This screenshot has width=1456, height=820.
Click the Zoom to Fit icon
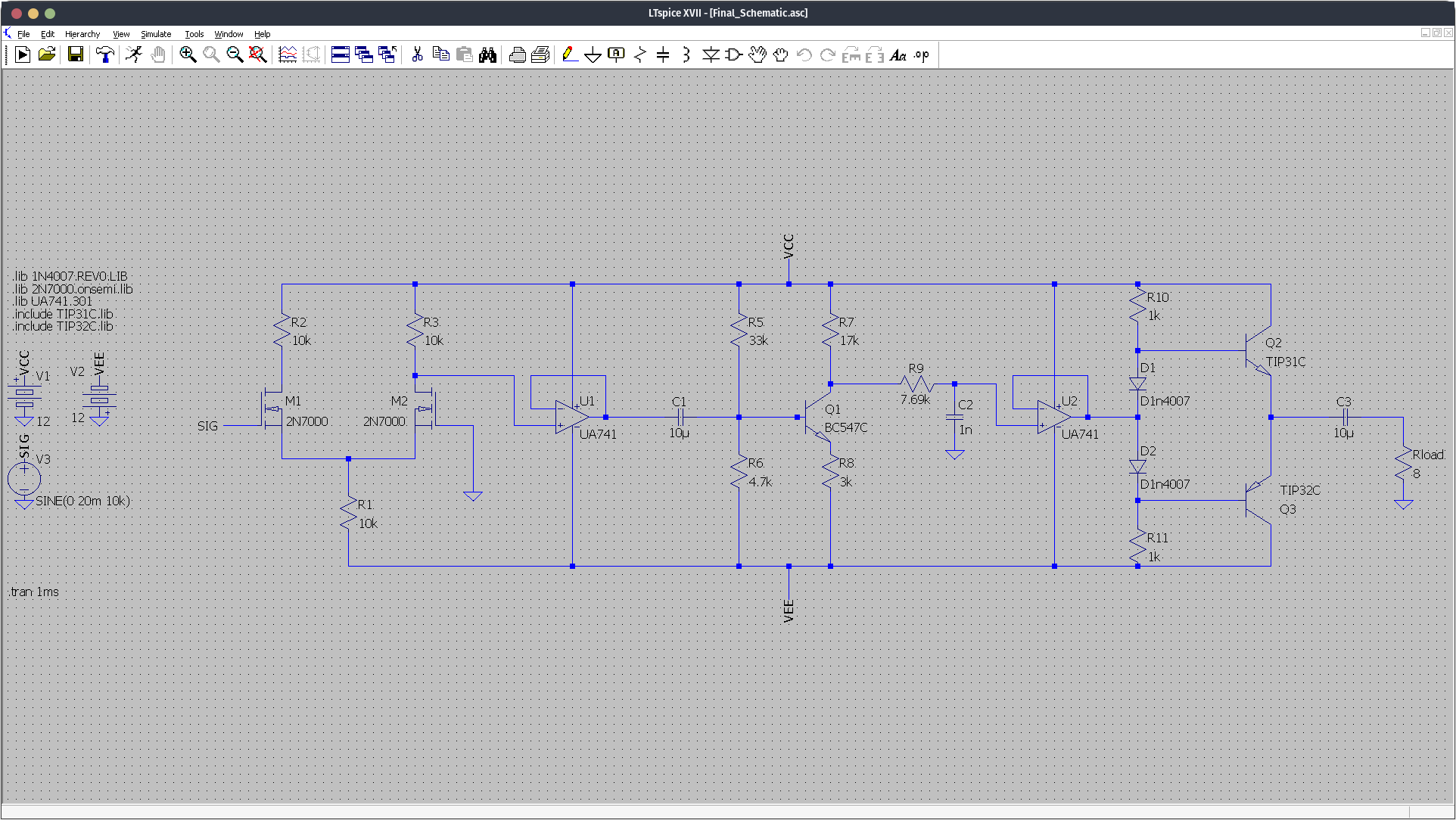pyautogui.click(x=258, y=54)
